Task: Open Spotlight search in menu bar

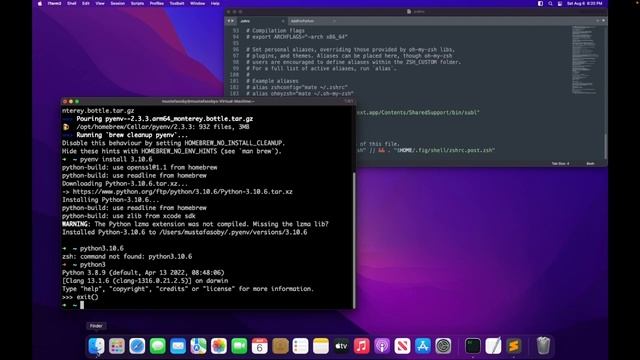Action: (x=550, y=3)
